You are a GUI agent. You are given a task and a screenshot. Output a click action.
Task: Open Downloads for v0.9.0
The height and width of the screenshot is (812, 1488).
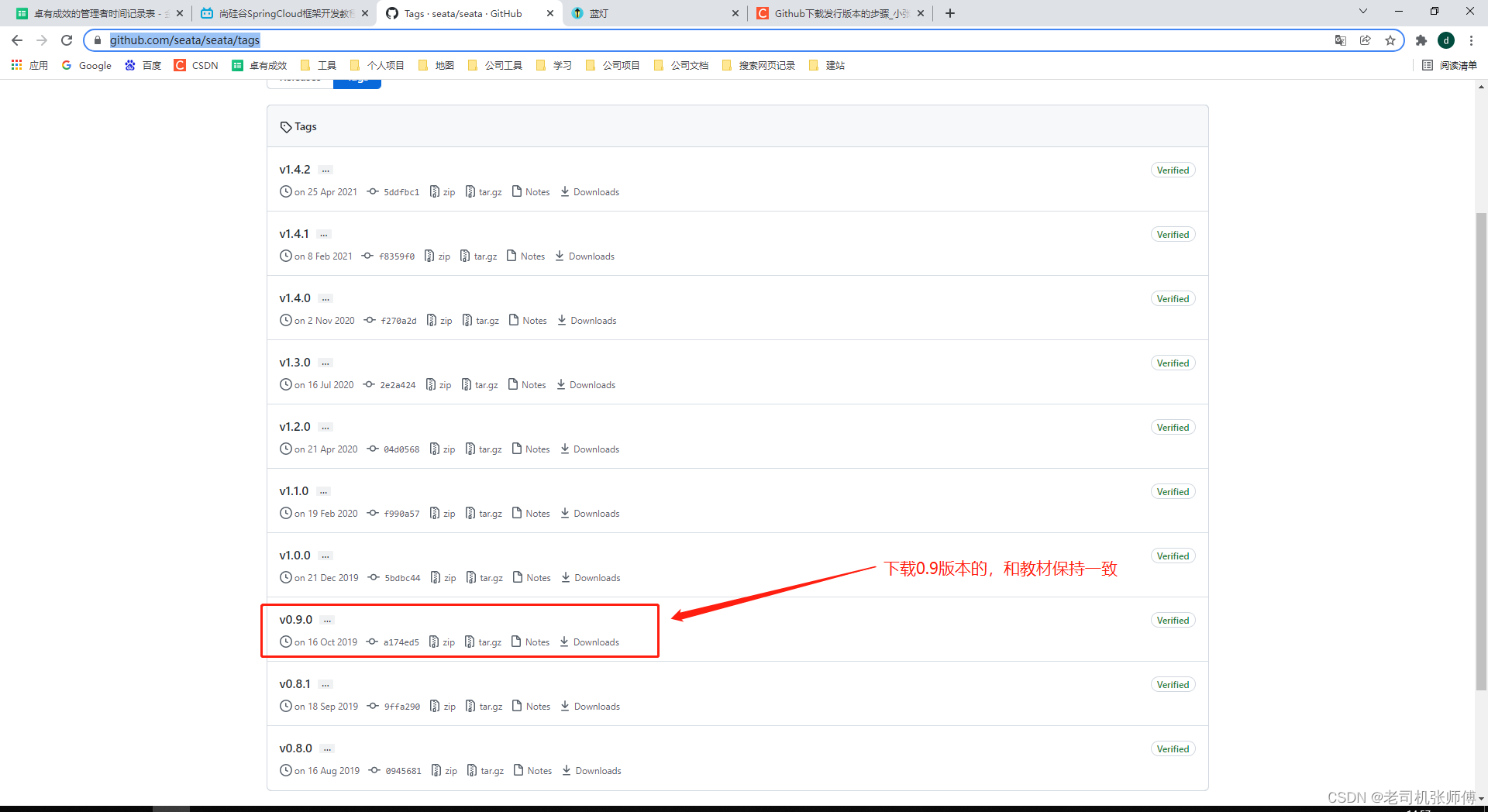(590, 642)
